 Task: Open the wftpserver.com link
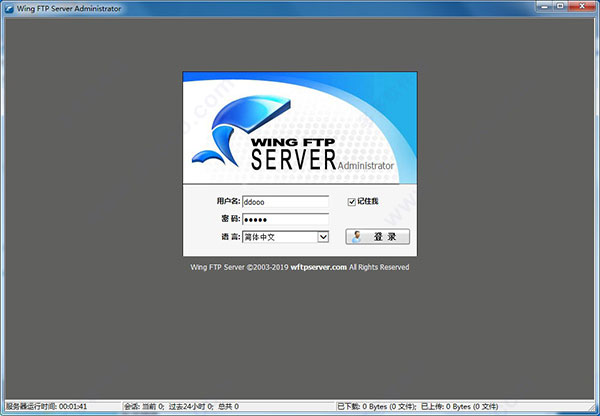(x=318, y=267)
